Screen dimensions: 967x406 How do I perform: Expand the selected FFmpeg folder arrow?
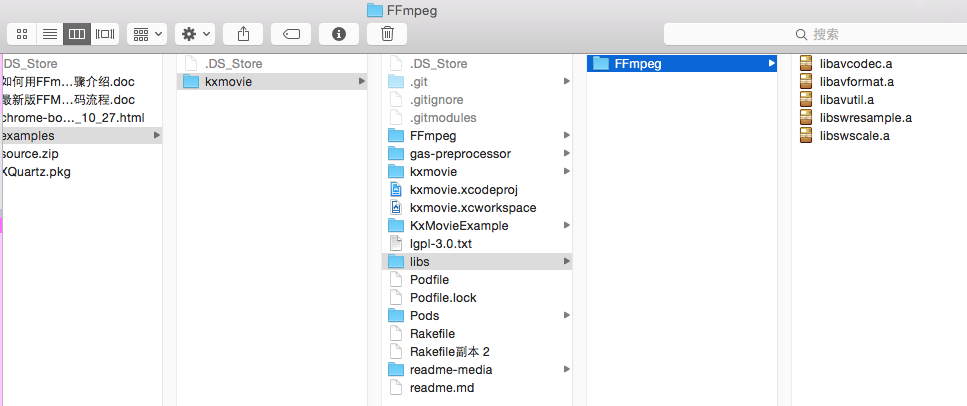pos(771,64)
